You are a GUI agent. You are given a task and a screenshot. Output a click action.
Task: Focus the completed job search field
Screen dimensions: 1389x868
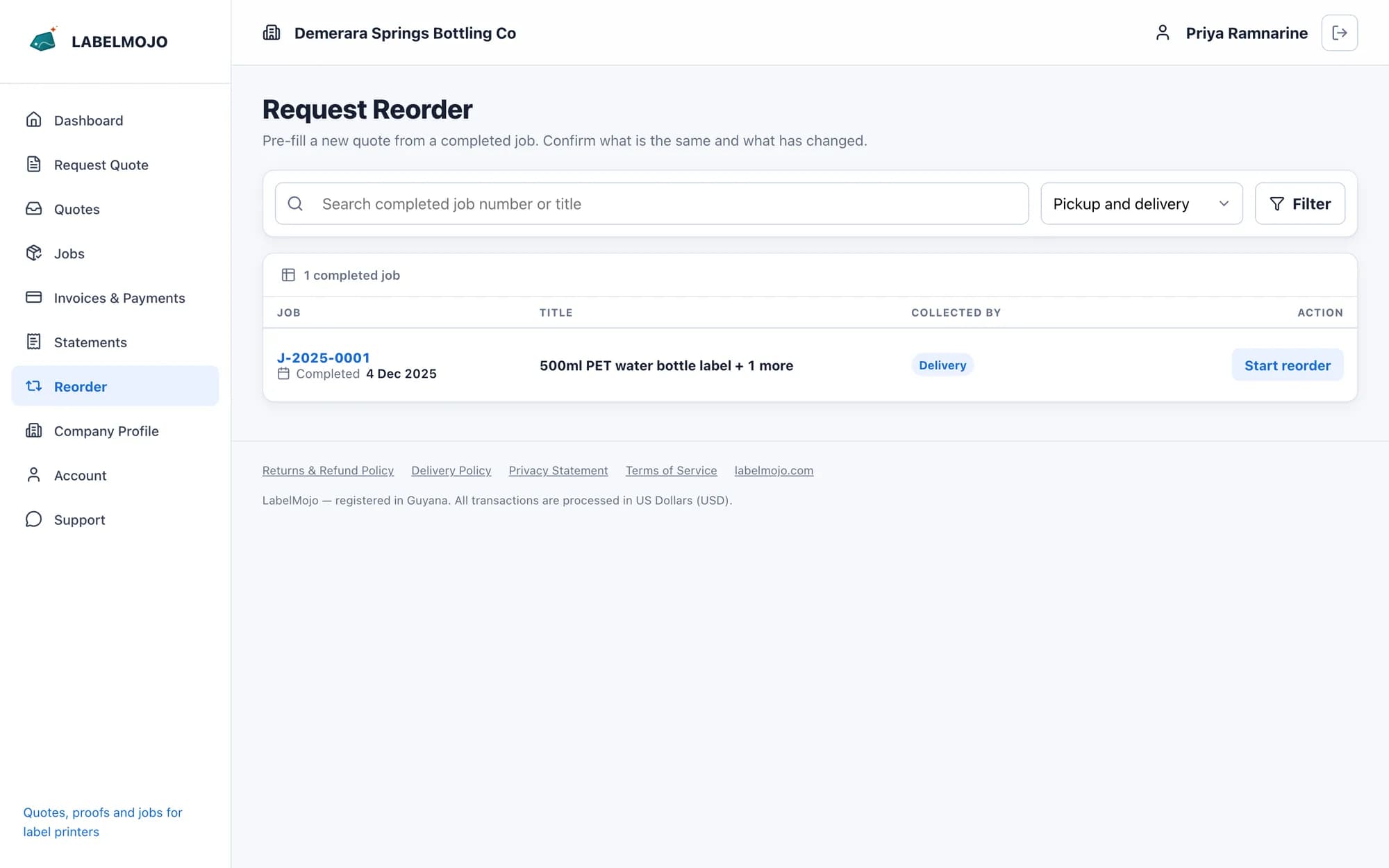pyautogui.click(x=651, y=203)
